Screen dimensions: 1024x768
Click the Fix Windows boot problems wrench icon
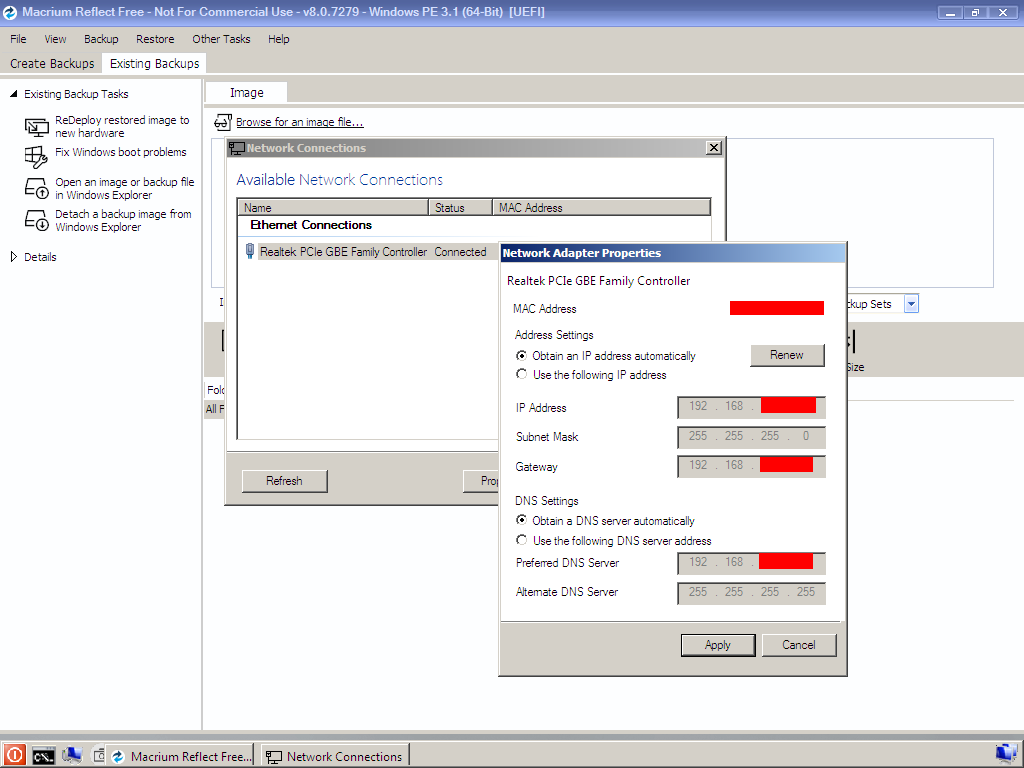(36, 157)
